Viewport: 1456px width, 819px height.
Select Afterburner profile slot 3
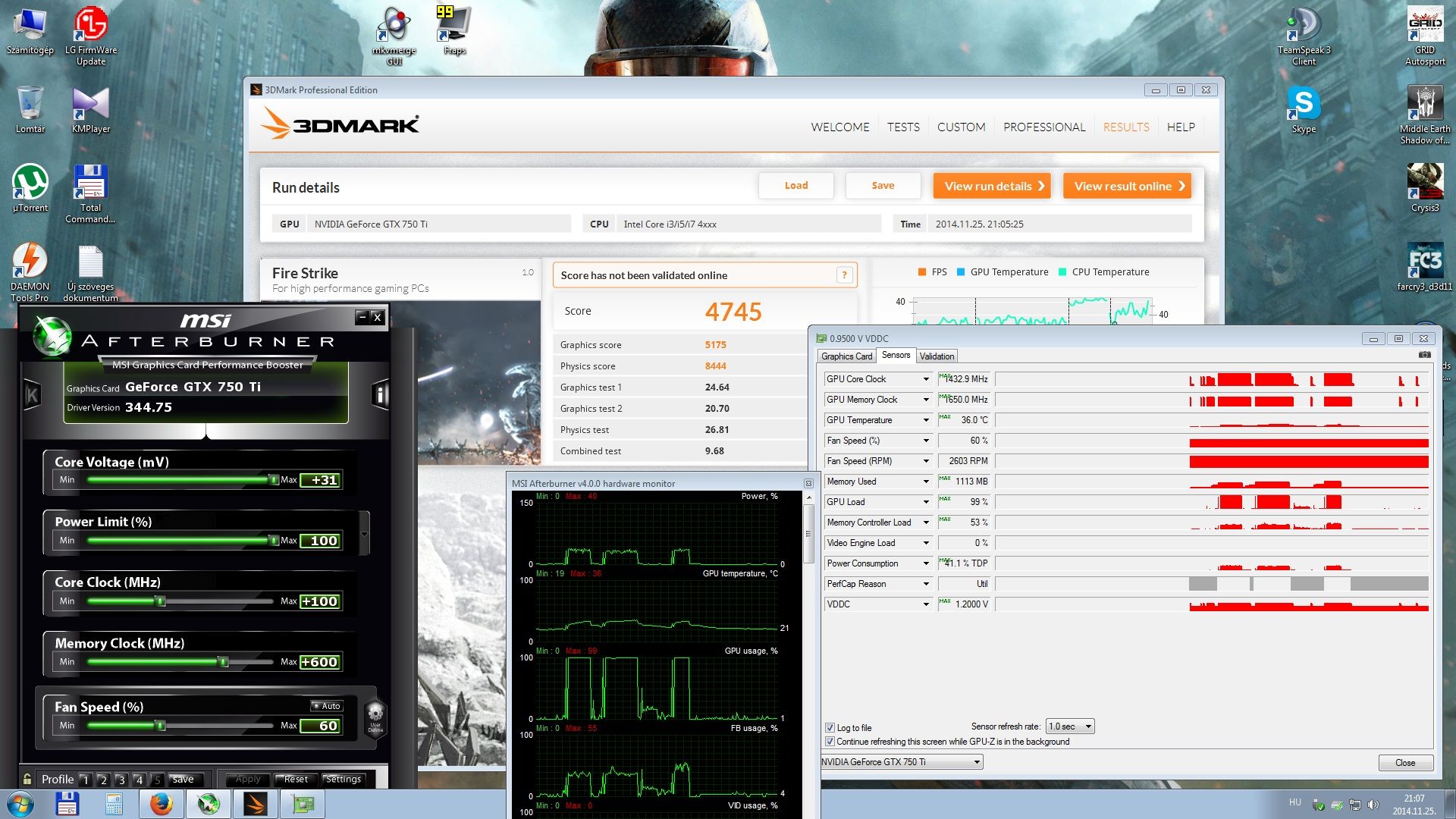coord(121,780)
